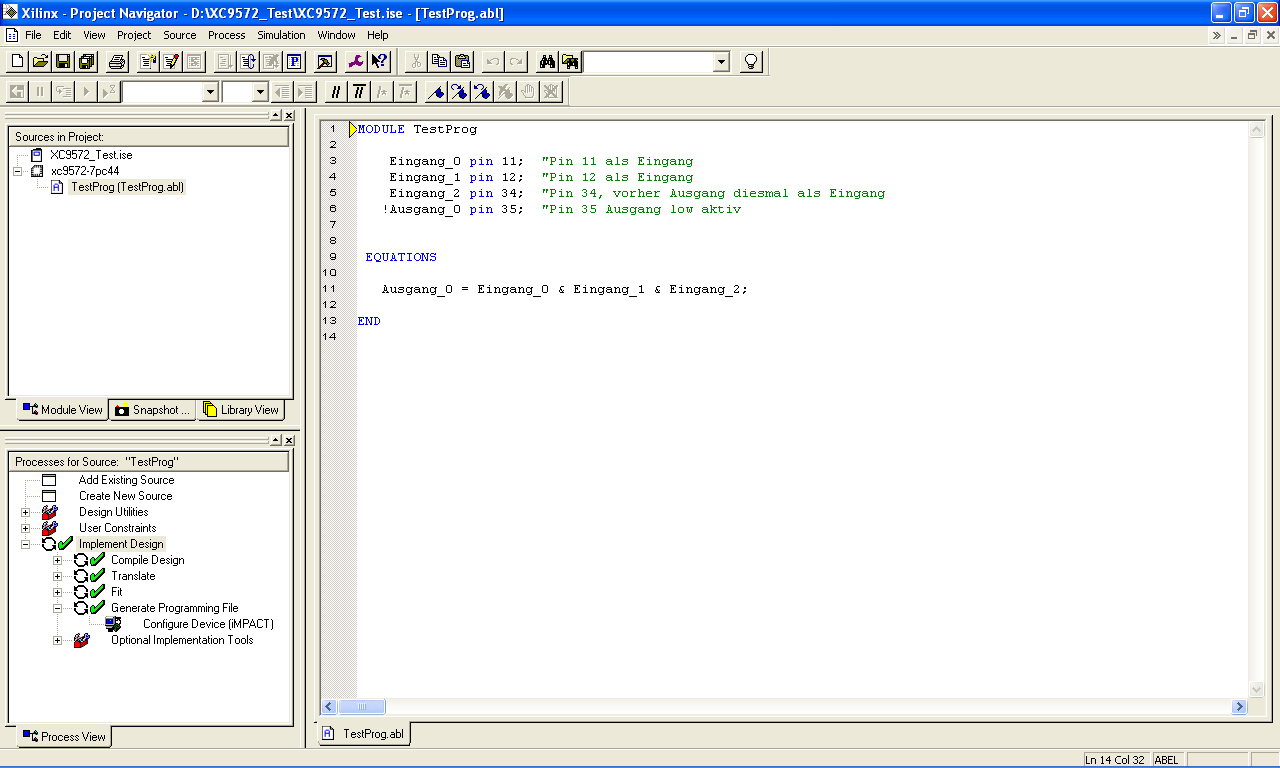Open the File menu
Image resolution: width=1280 pixels, height=768 pixels.
[x=33, y=35]
